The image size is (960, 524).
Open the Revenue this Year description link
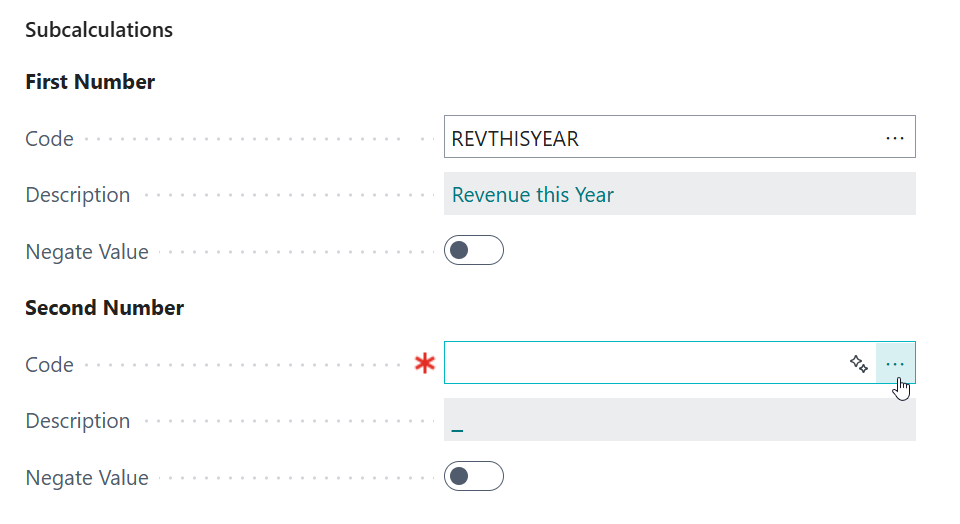[x=532, y=195]
